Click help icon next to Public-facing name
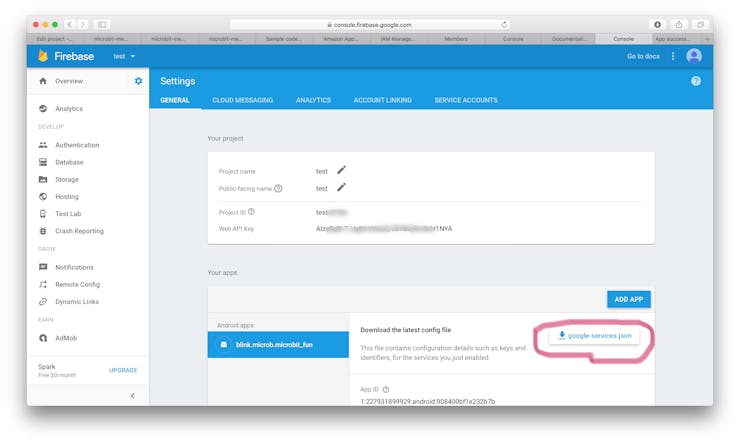This screenshot has width=740, height=444. tap(278, 188)
